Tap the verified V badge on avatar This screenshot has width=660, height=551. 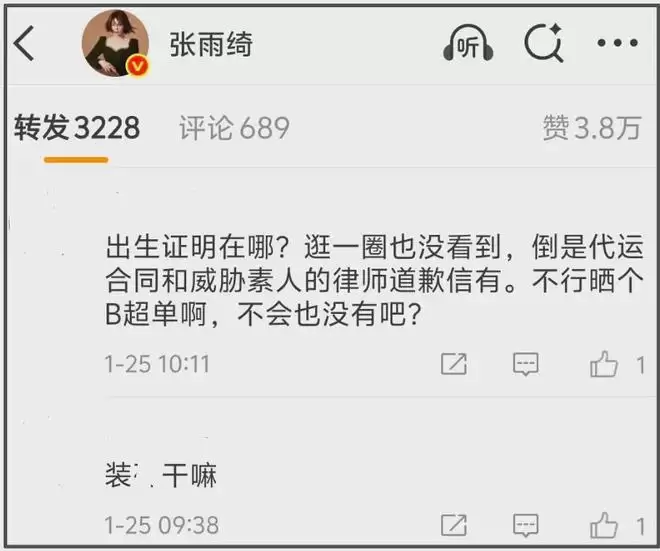click(138, 66)
